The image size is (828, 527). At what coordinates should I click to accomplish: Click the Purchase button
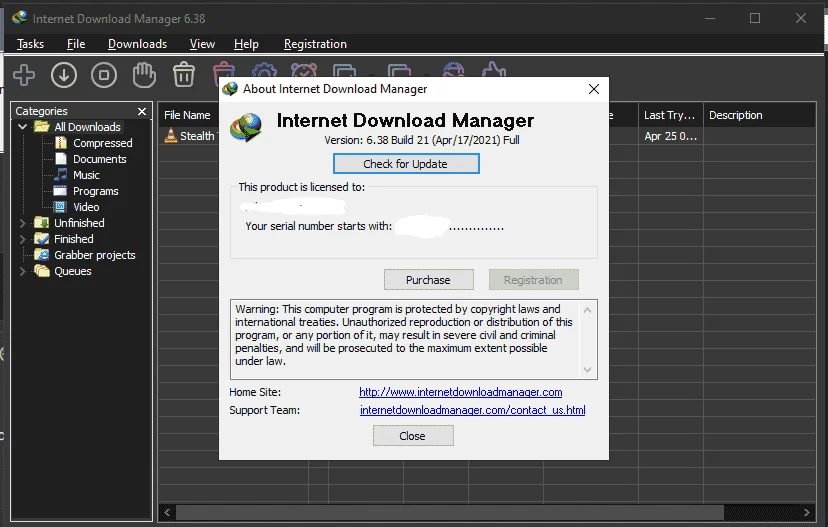[x=428, y=280]
